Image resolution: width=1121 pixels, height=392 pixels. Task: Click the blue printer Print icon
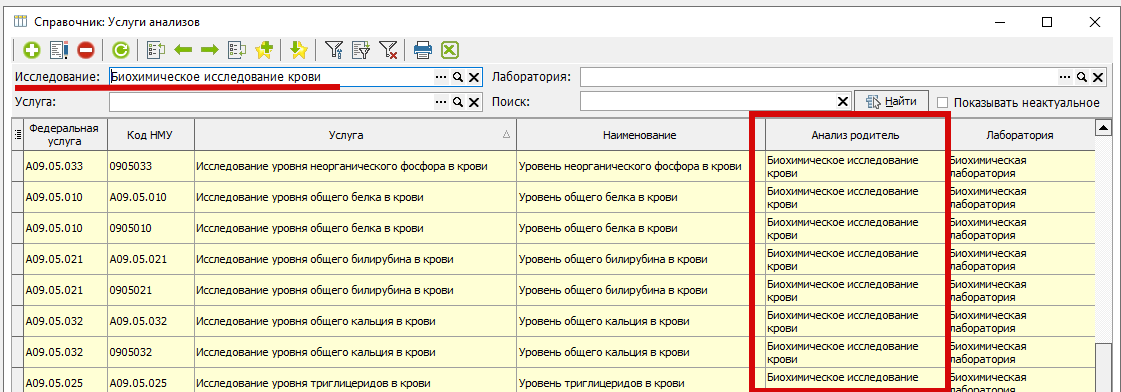click(423, 50)
